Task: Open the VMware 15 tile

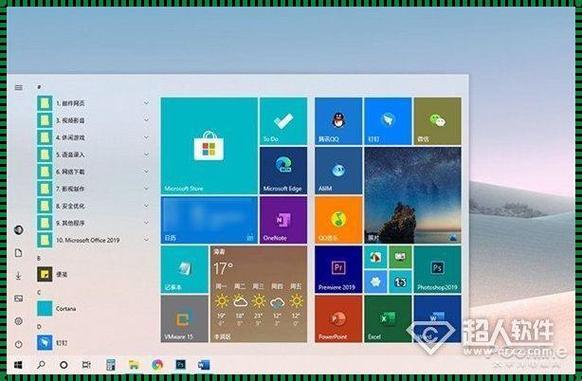Action: 184,319
